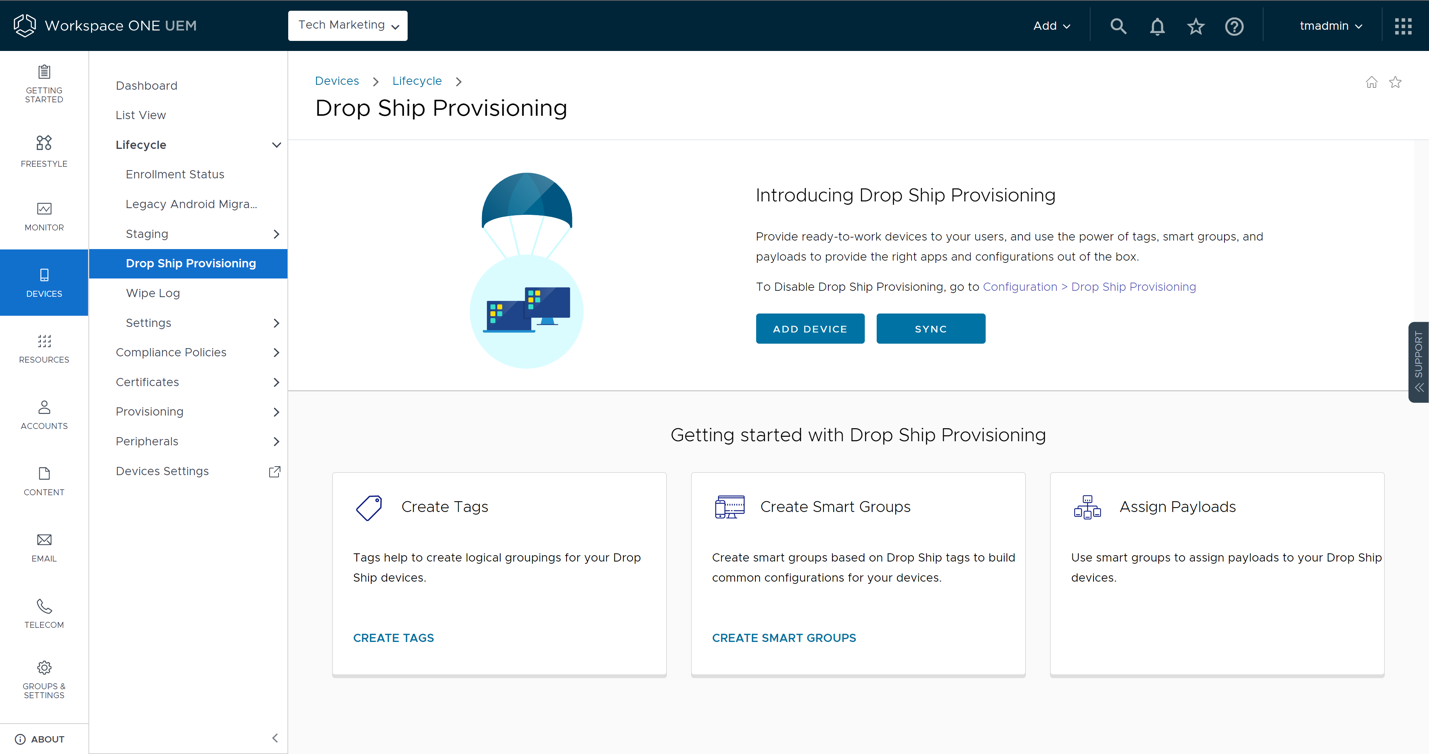Open the app switcher grid icon

1403,26
